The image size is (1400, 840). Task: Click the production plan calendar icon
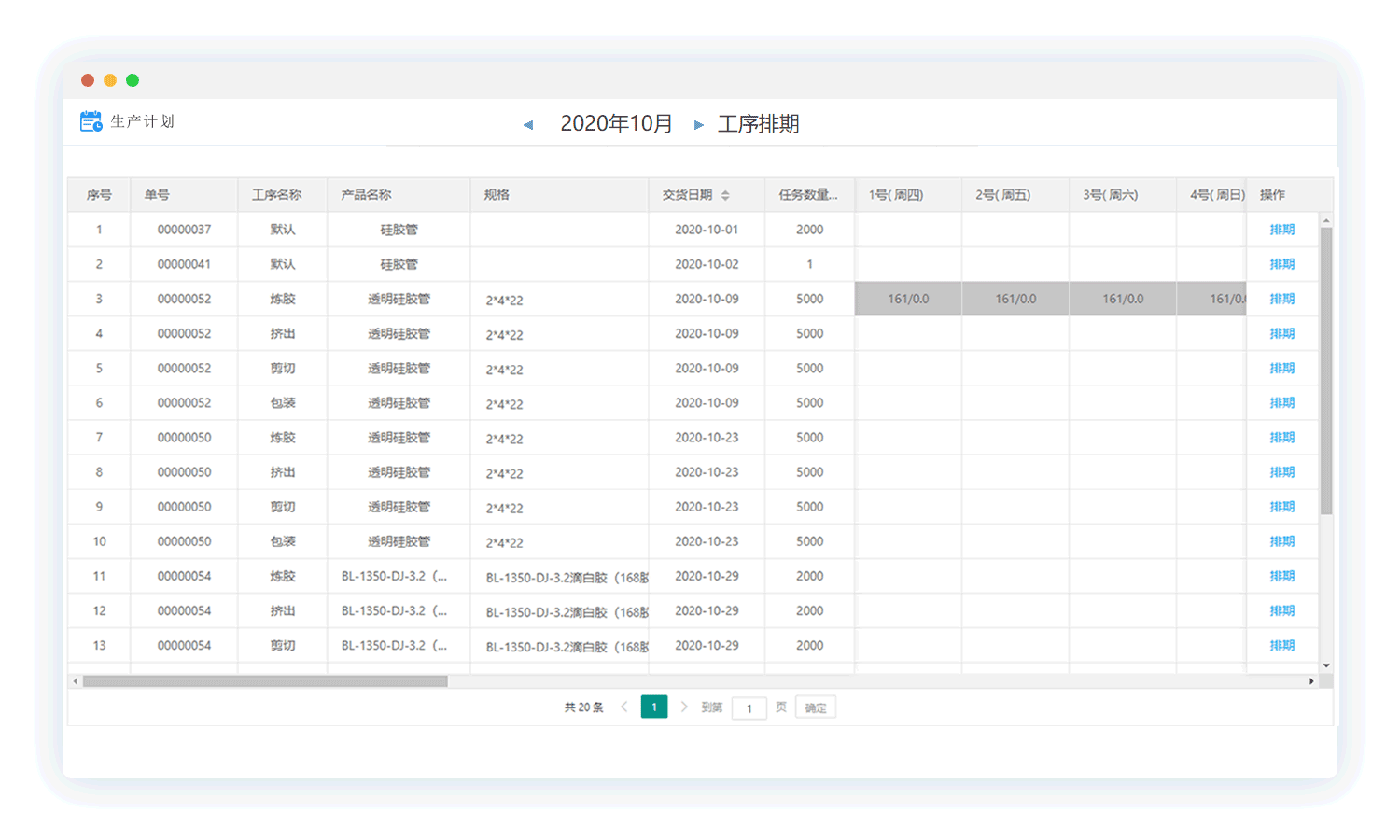(x=91, y=121)
